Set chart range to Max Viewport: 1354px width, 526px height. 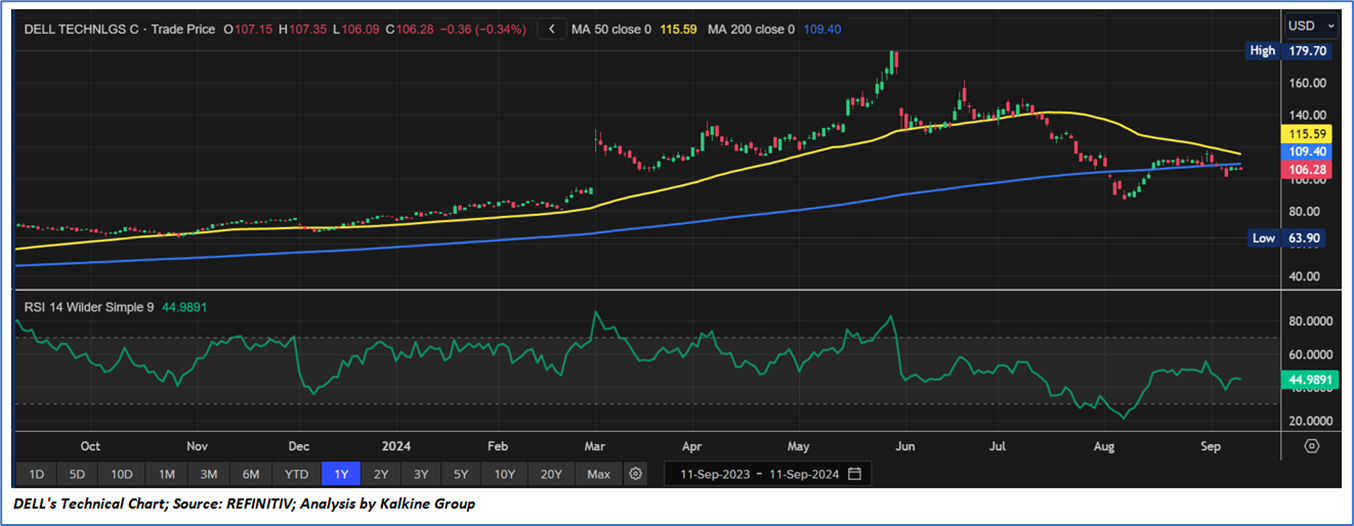[x=599, y=473]
